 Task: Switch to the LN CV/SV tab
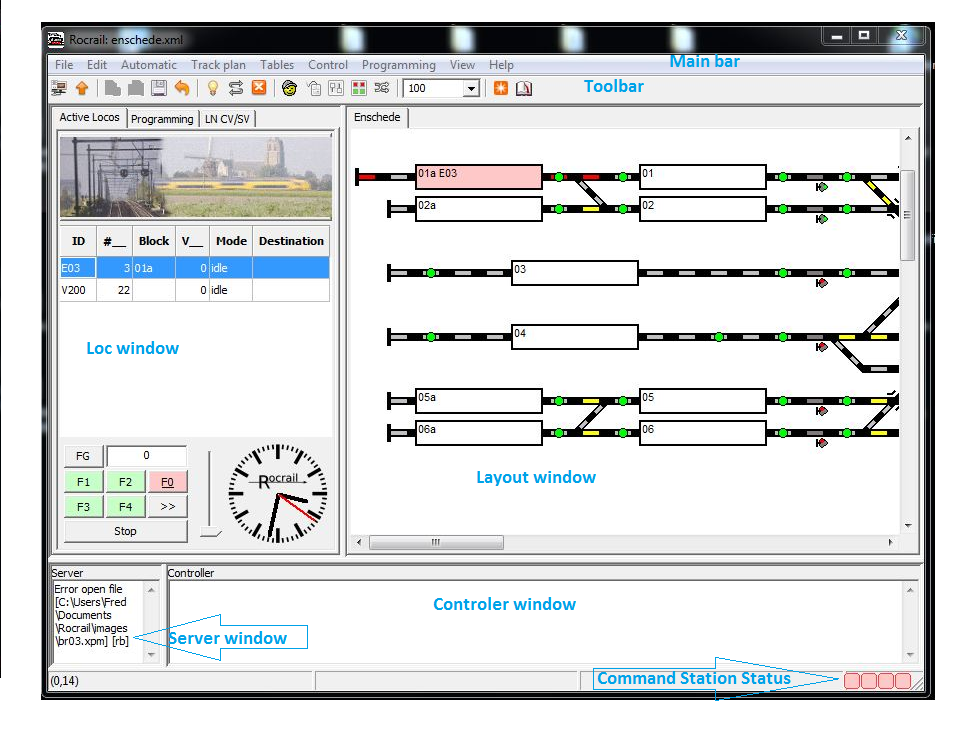[228, 119]
